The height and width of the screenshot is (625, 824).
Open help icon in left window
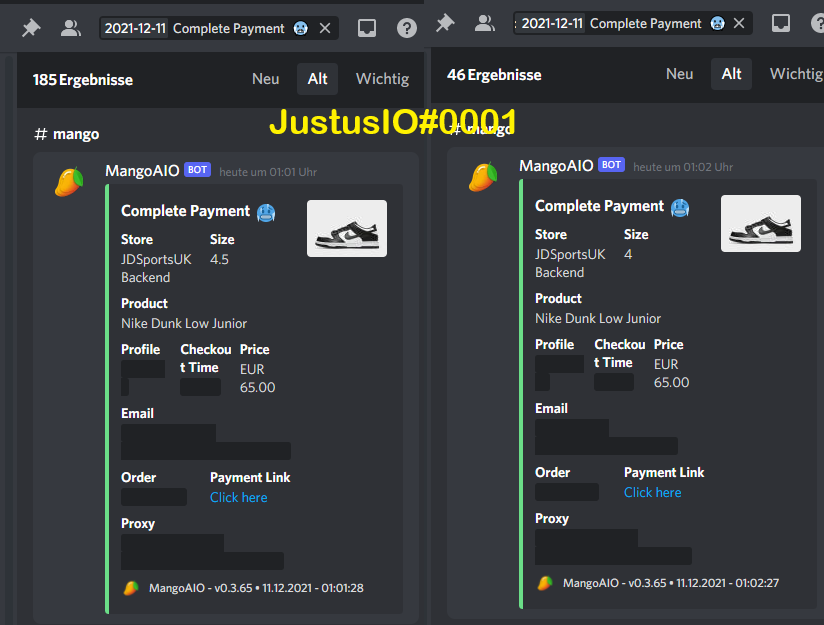click(x=407, y=28)
